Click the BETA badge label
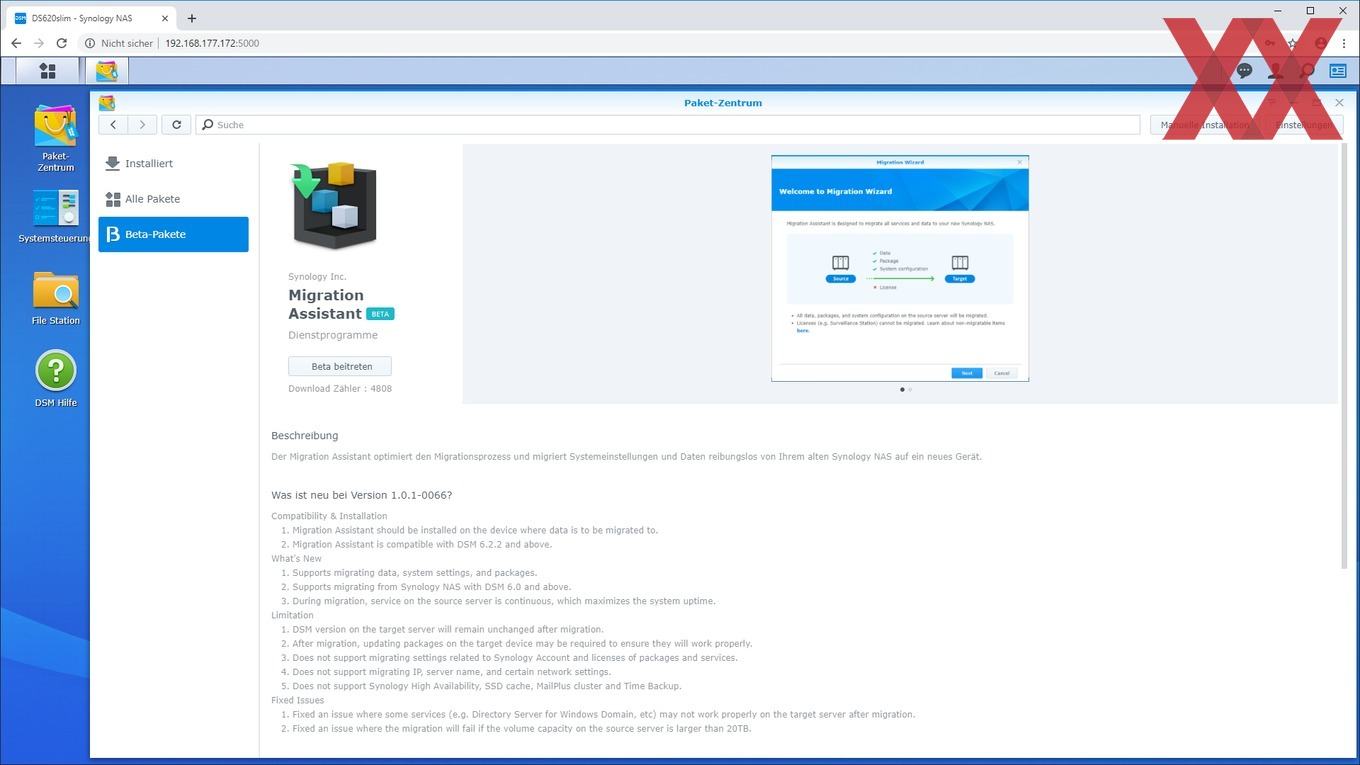1360x765 pixels. click(380, 314)
